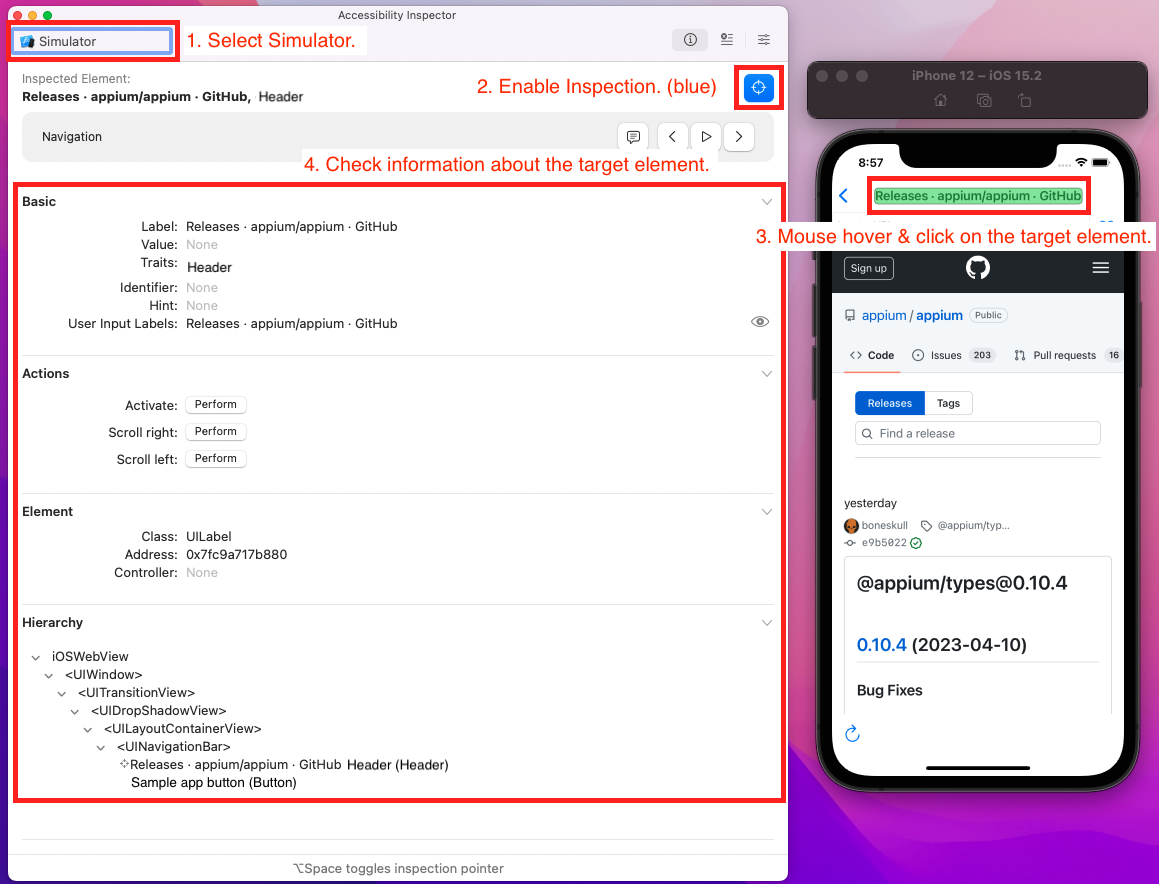Viewport: 1159px width, 884px height.
Task: Collapse the Actions section
Action: [x=767, y=374]
